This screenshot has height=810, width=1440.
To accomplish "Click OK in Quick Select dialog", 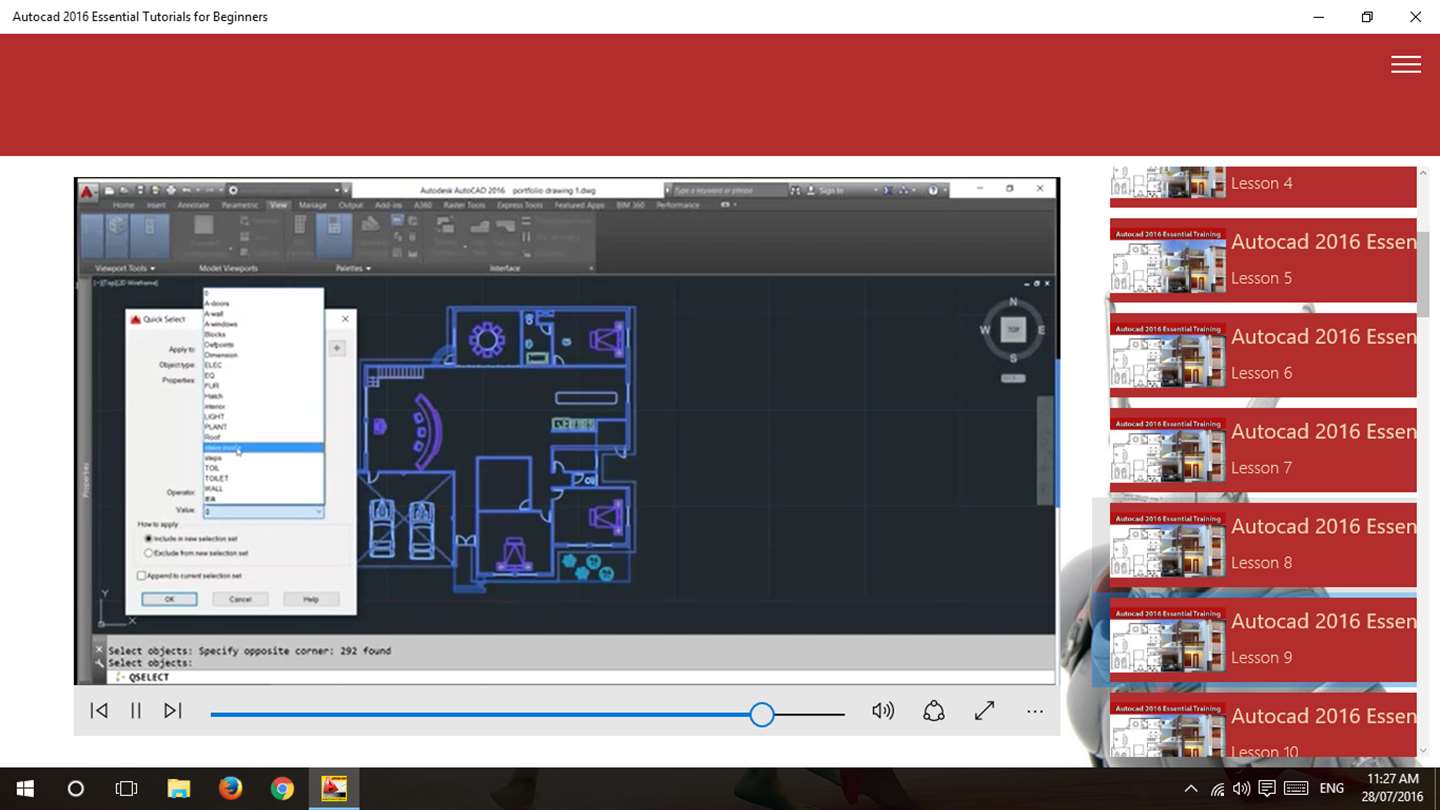I will [169, 599].
